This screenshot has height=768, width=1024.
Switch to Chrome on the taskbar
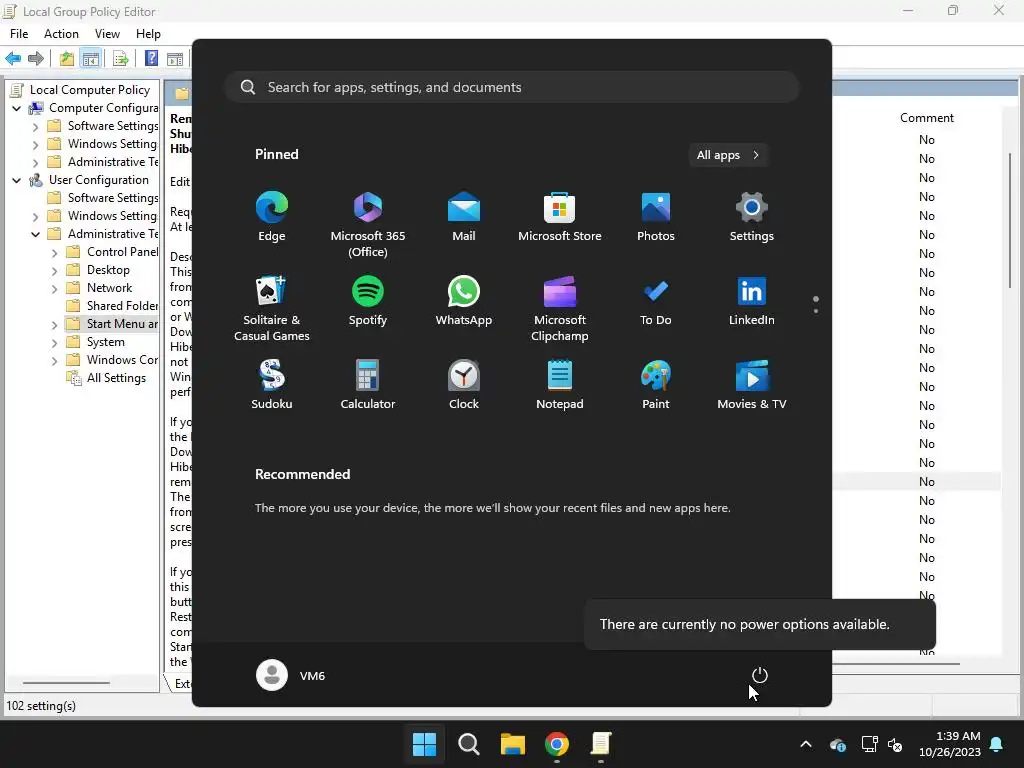[556, 744]
